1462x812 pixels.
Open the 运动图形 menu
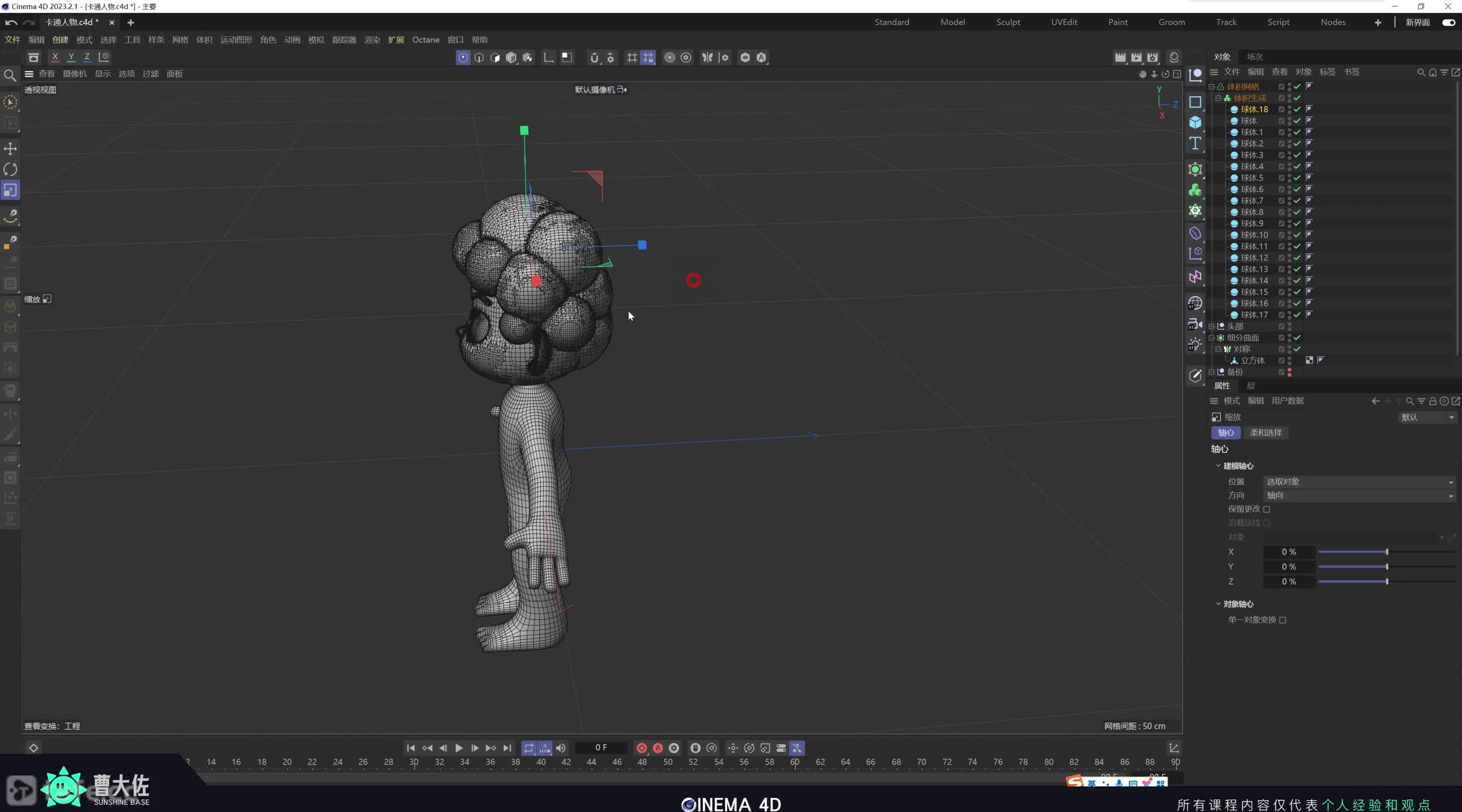(236, 40)
